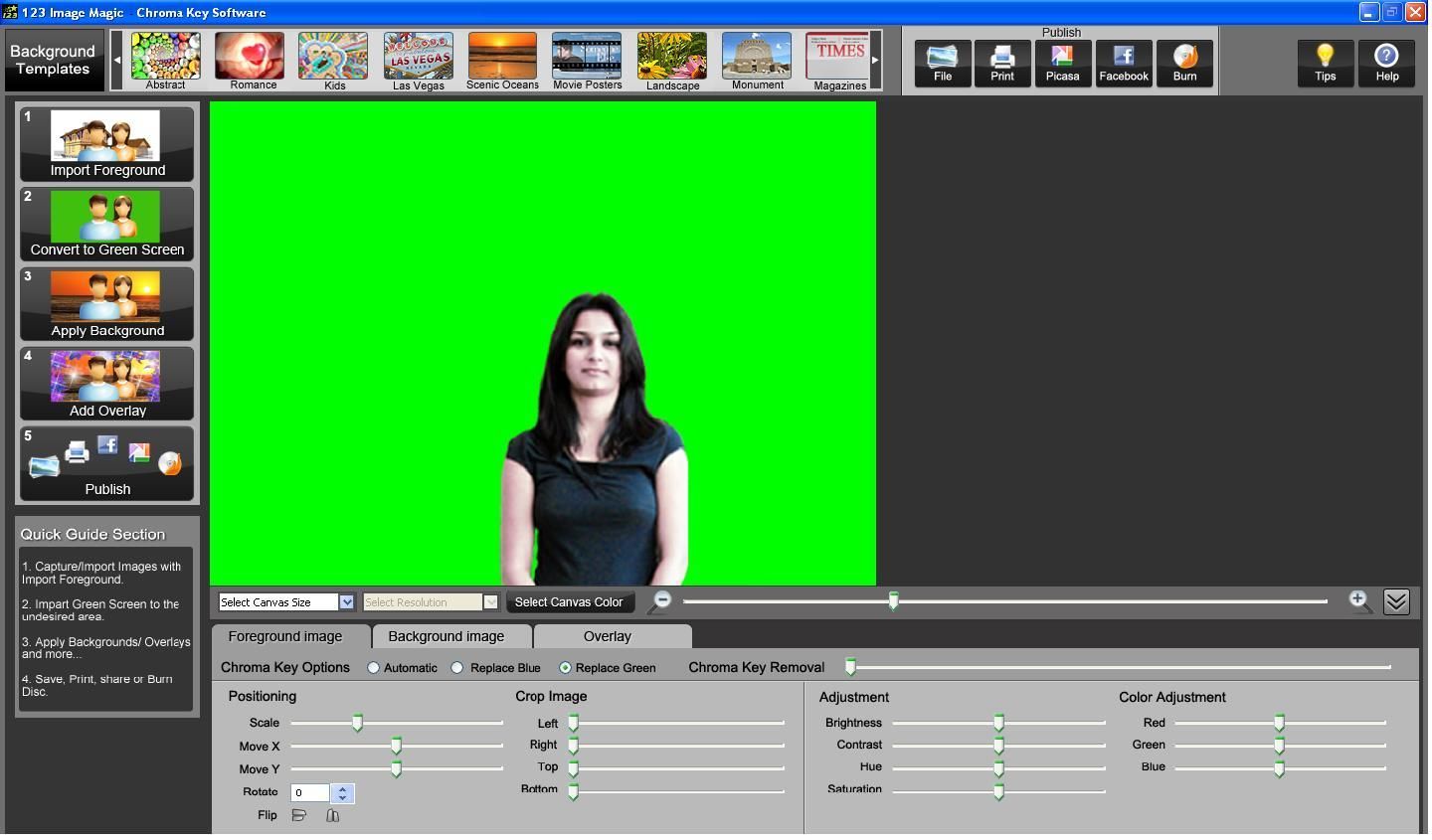The height and width of the screenshot is (840, 1432).
Task: Click the zoom in magnifier icon
Action: (1359, 600)
